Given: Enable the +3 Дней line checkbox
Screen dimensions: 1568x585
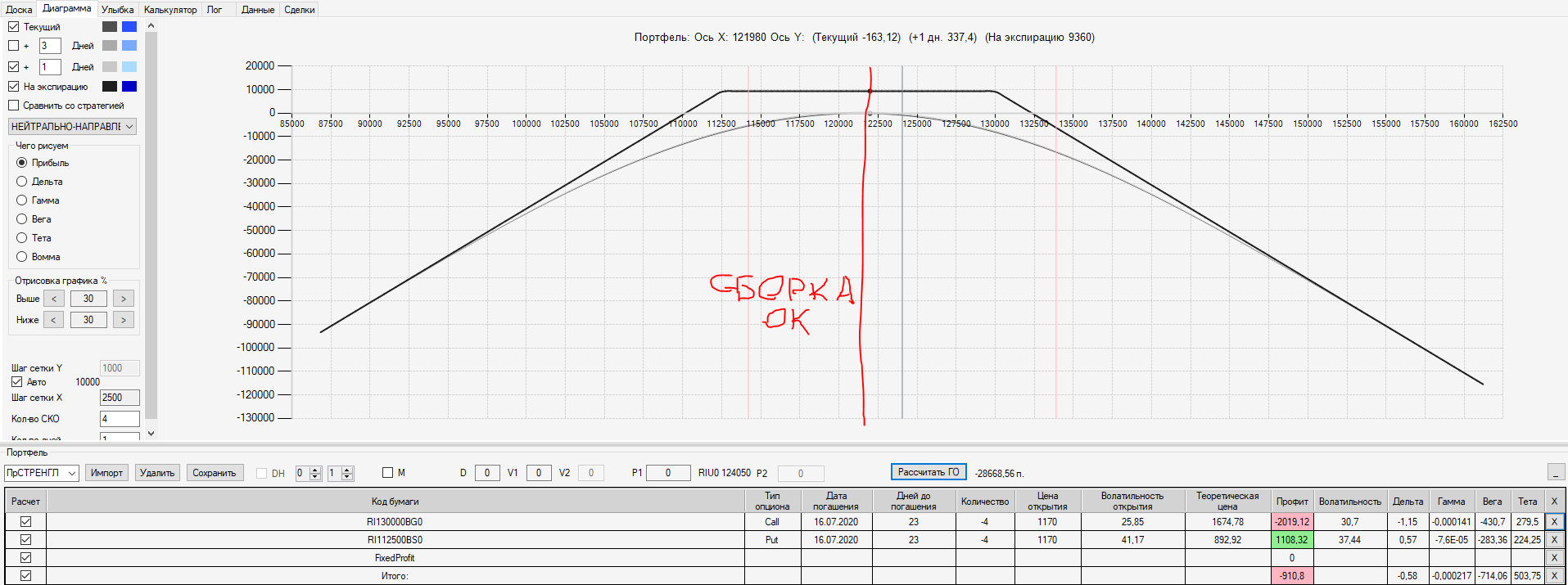Looking at the screenshot, I should [x=14, y=46].
